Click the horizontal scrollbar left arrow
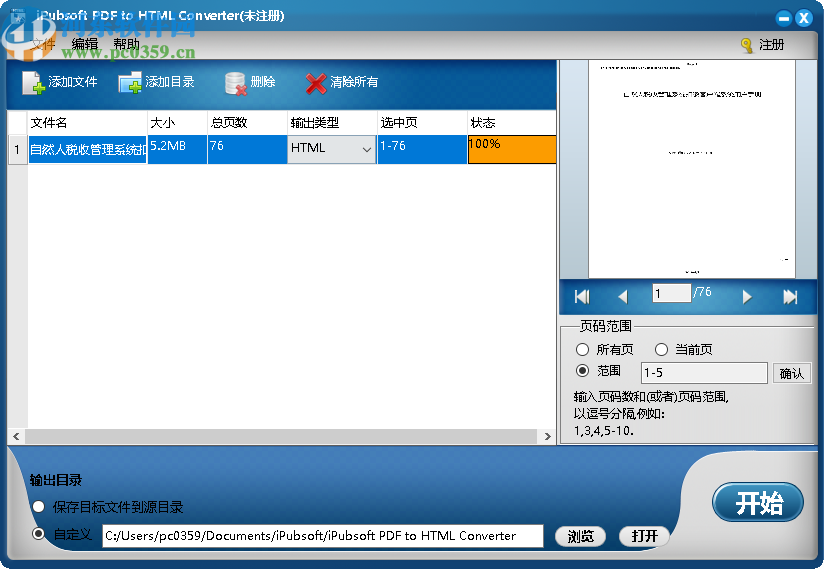The width and height of the screenshot is (824, 569). pyautogui.click(x=16, y=436)
